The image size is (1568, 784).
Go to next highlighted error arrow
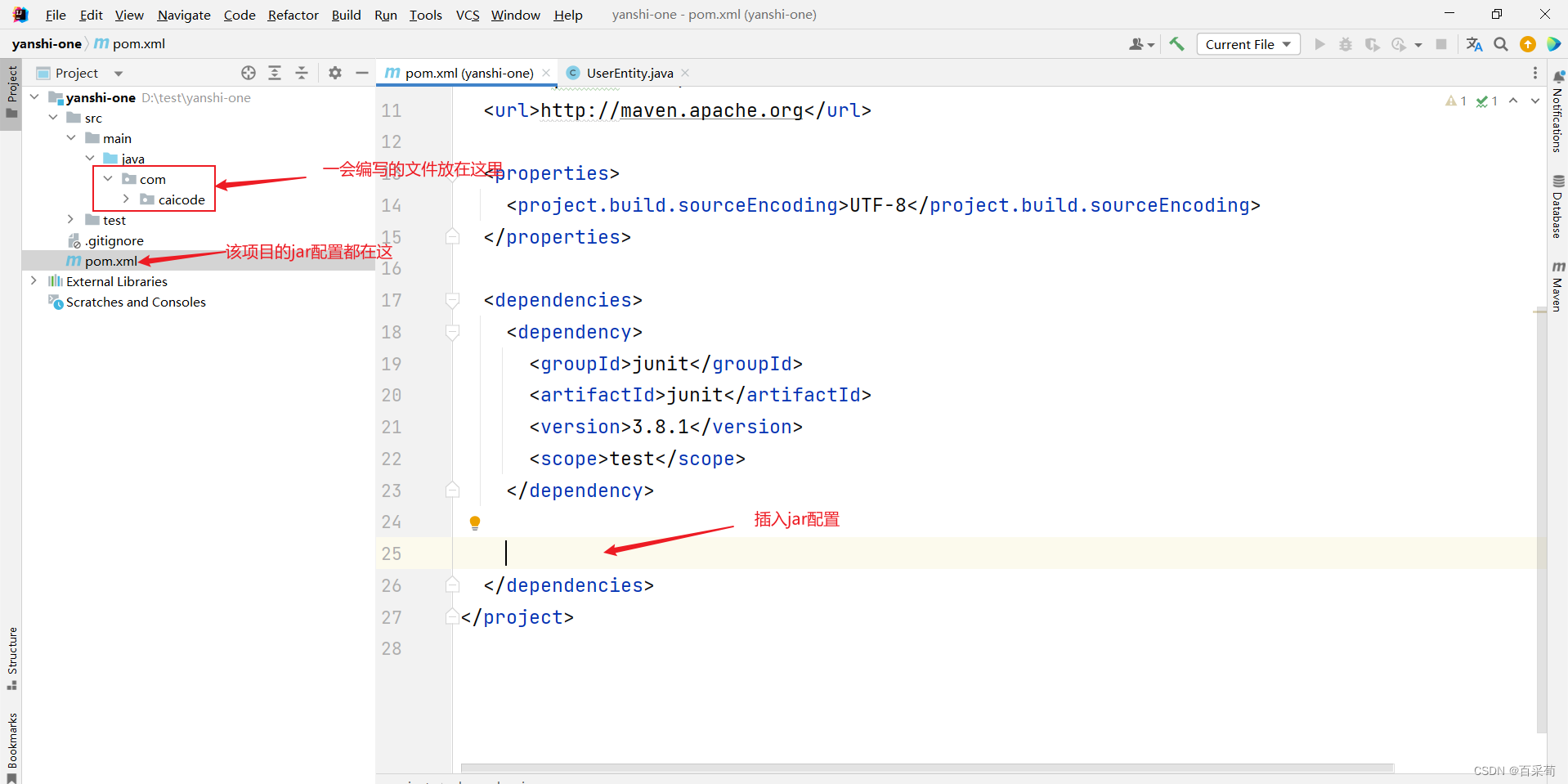tap(1535, 101)
